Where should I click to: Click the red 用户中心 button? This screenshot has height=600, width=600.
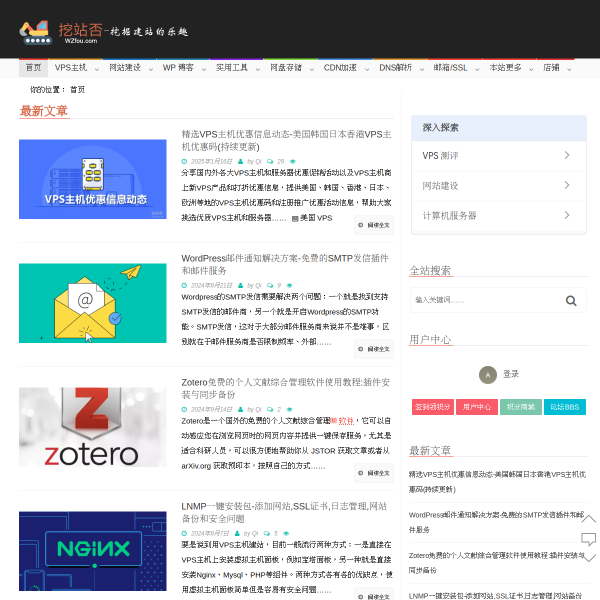pos(477,407)
